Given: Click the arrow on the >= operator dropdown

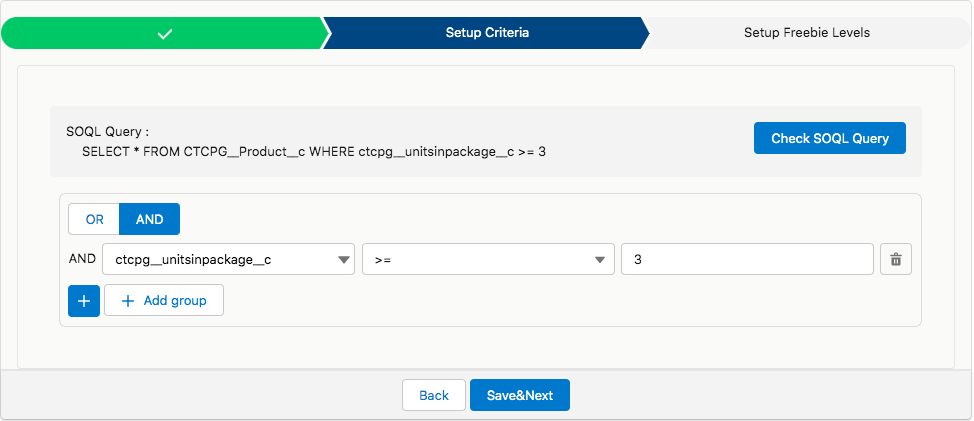Looking at the screenshot, I should pyautogui.click(x=601, y=260).
